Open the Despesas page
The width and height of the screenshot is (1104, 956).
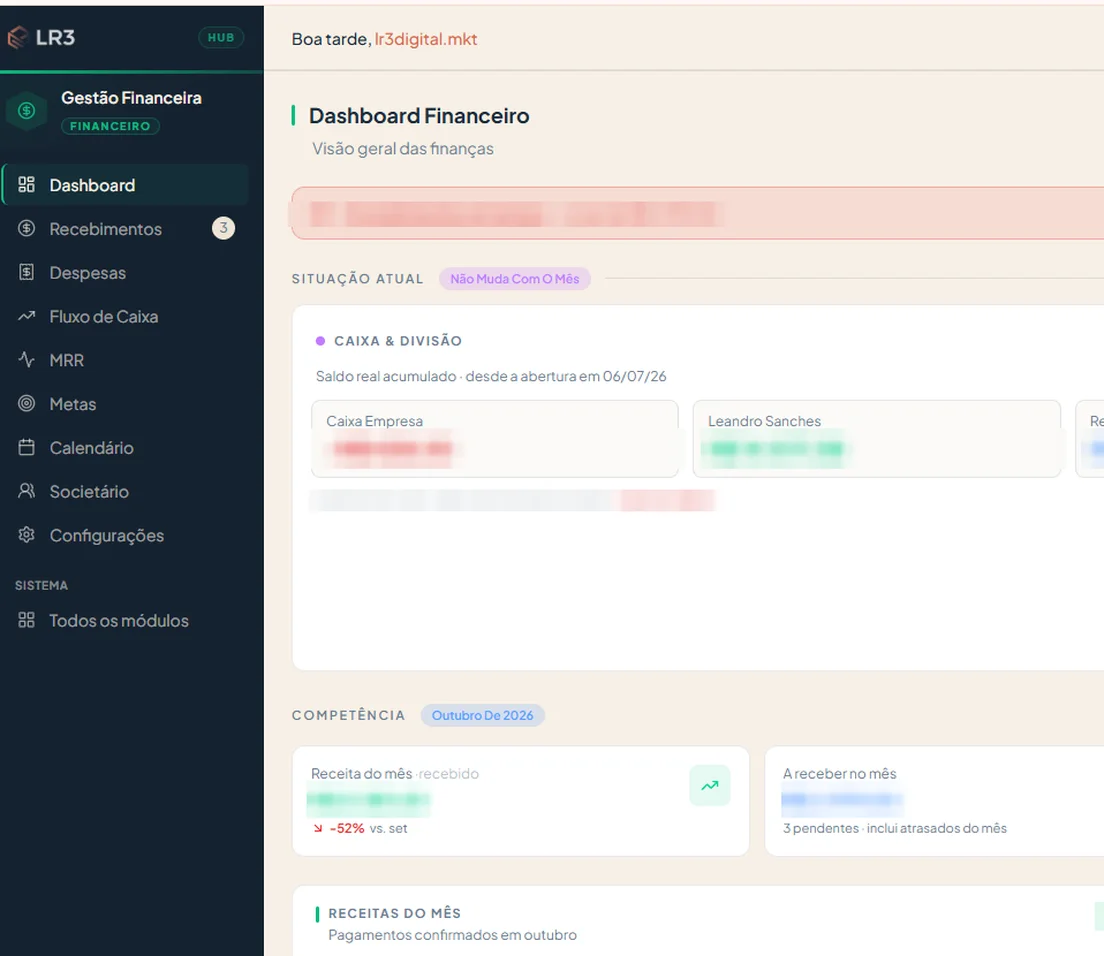[x=126, y=272]
